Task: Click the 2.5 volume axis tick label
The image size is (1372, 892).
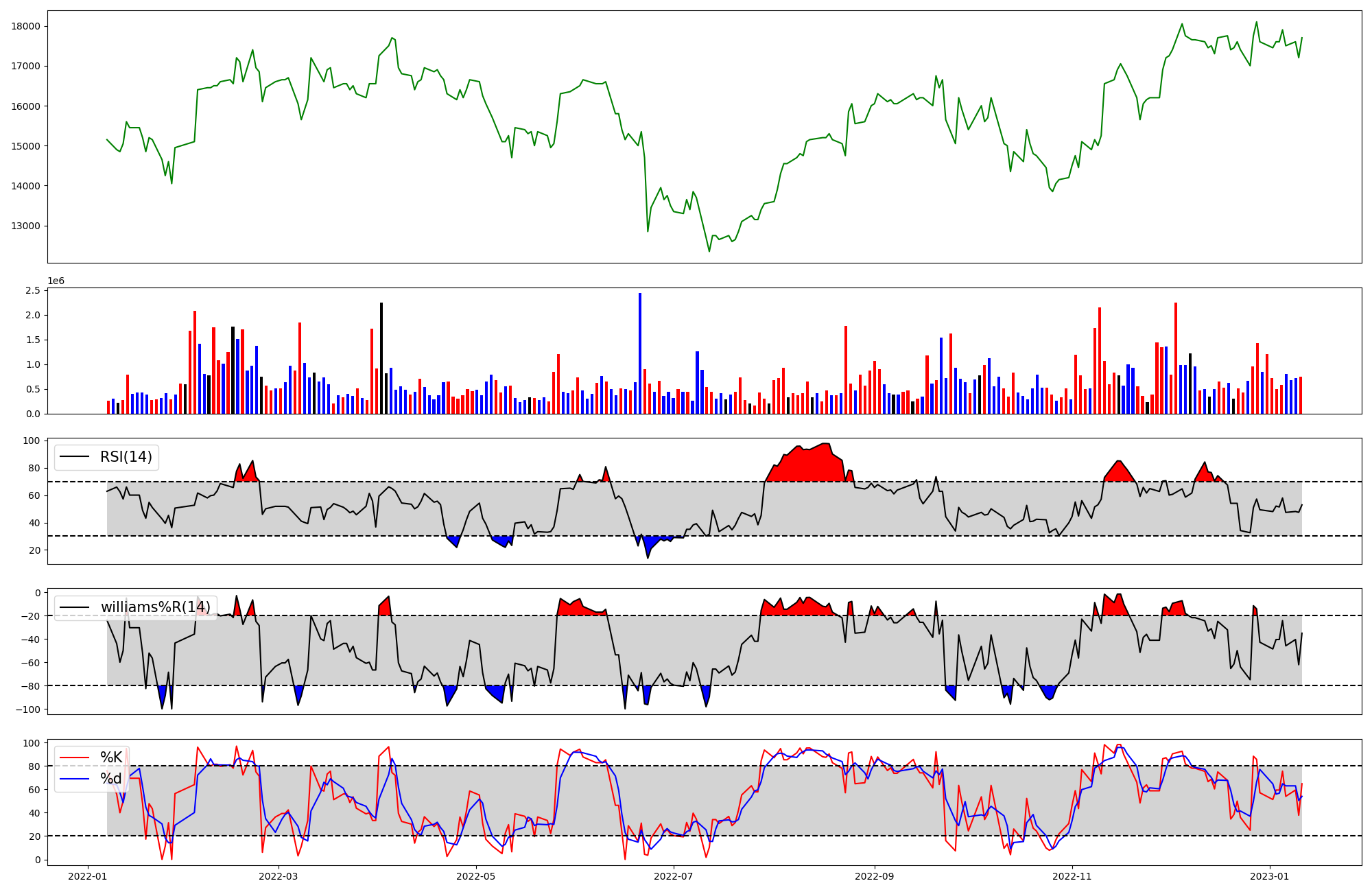Action: click(32, 291)
